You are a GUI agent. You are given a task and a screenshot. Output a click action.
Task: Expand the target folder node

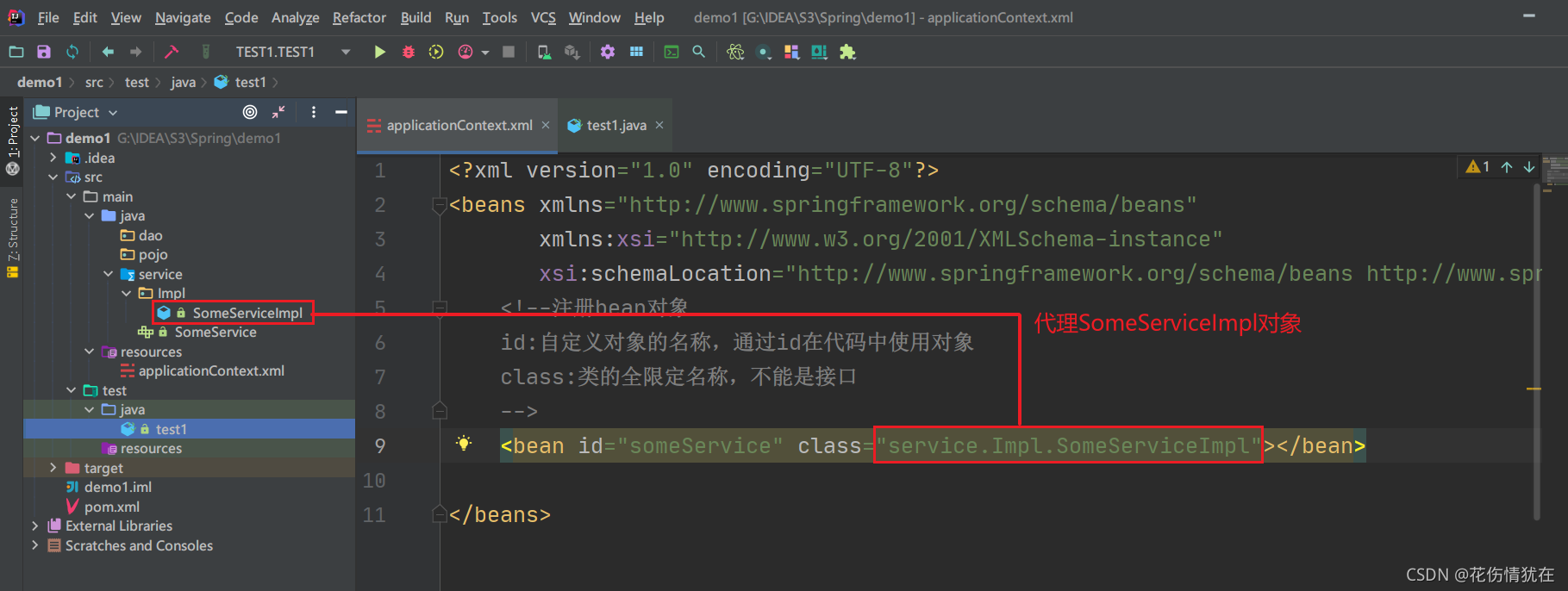53,468
